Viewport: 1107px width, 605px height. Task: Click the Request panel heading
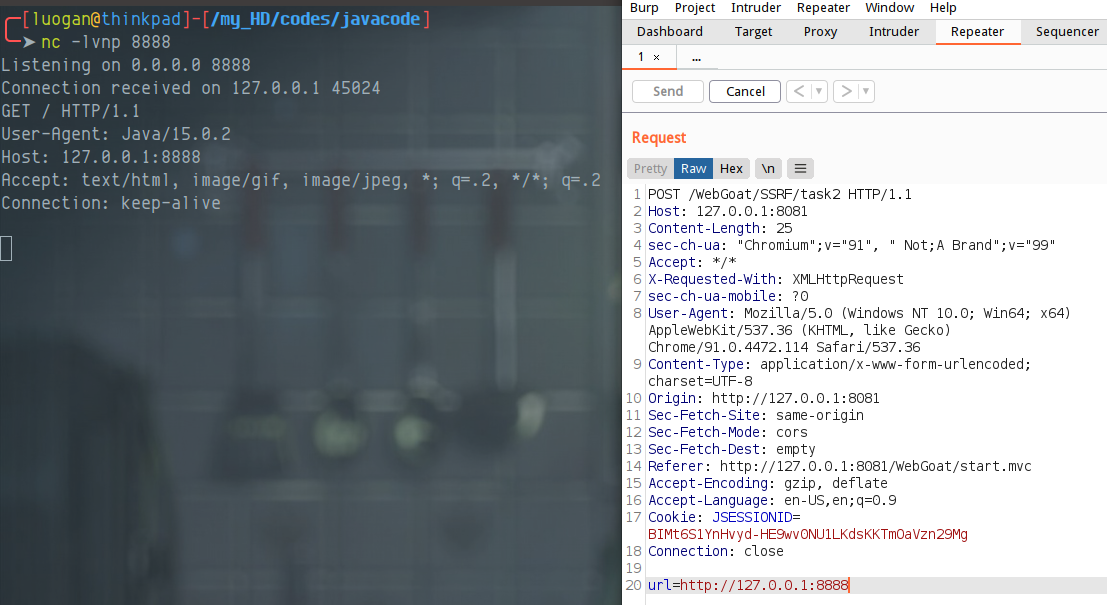[659, 138]
